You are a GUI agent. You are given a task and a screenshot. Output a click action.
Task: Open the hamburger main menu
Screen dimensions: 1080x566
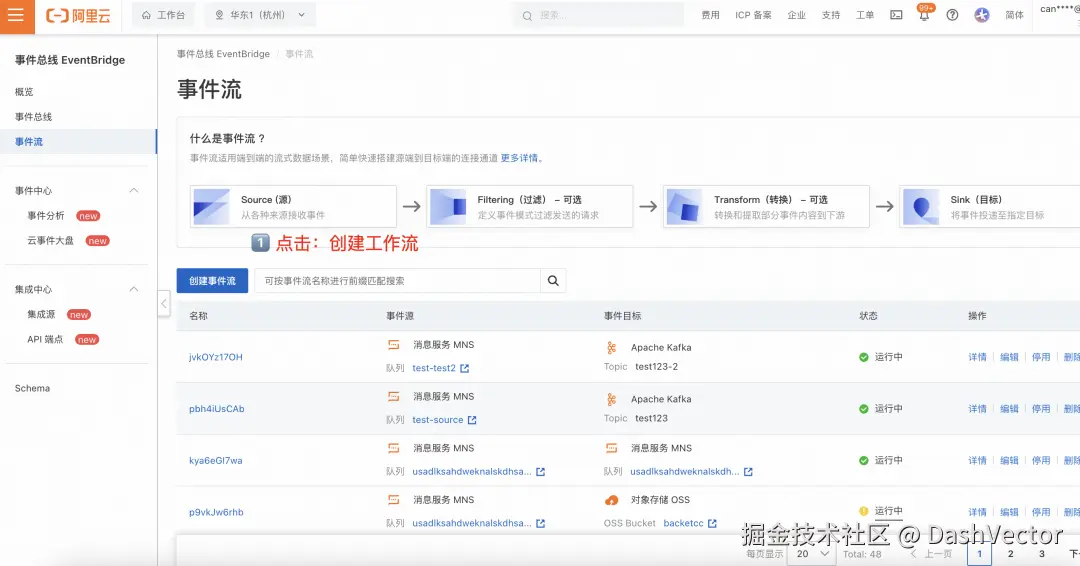17,15
